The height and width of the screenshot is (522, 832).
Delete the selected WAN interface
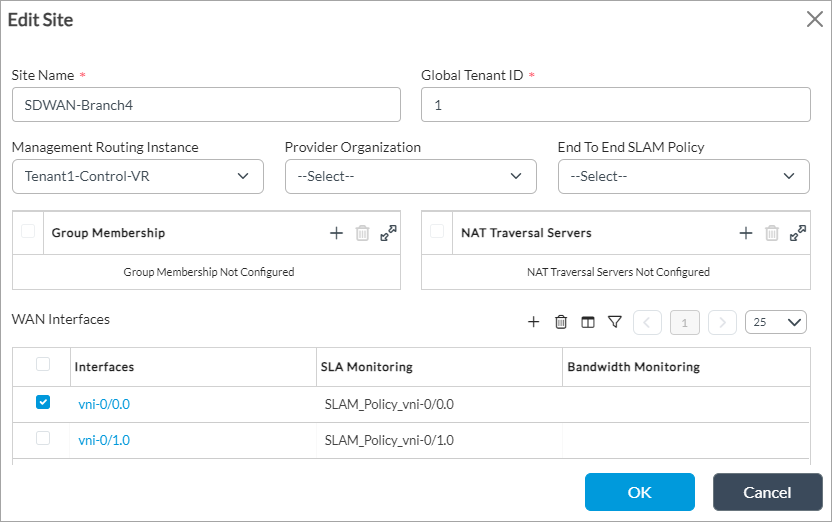click(561, 322)
